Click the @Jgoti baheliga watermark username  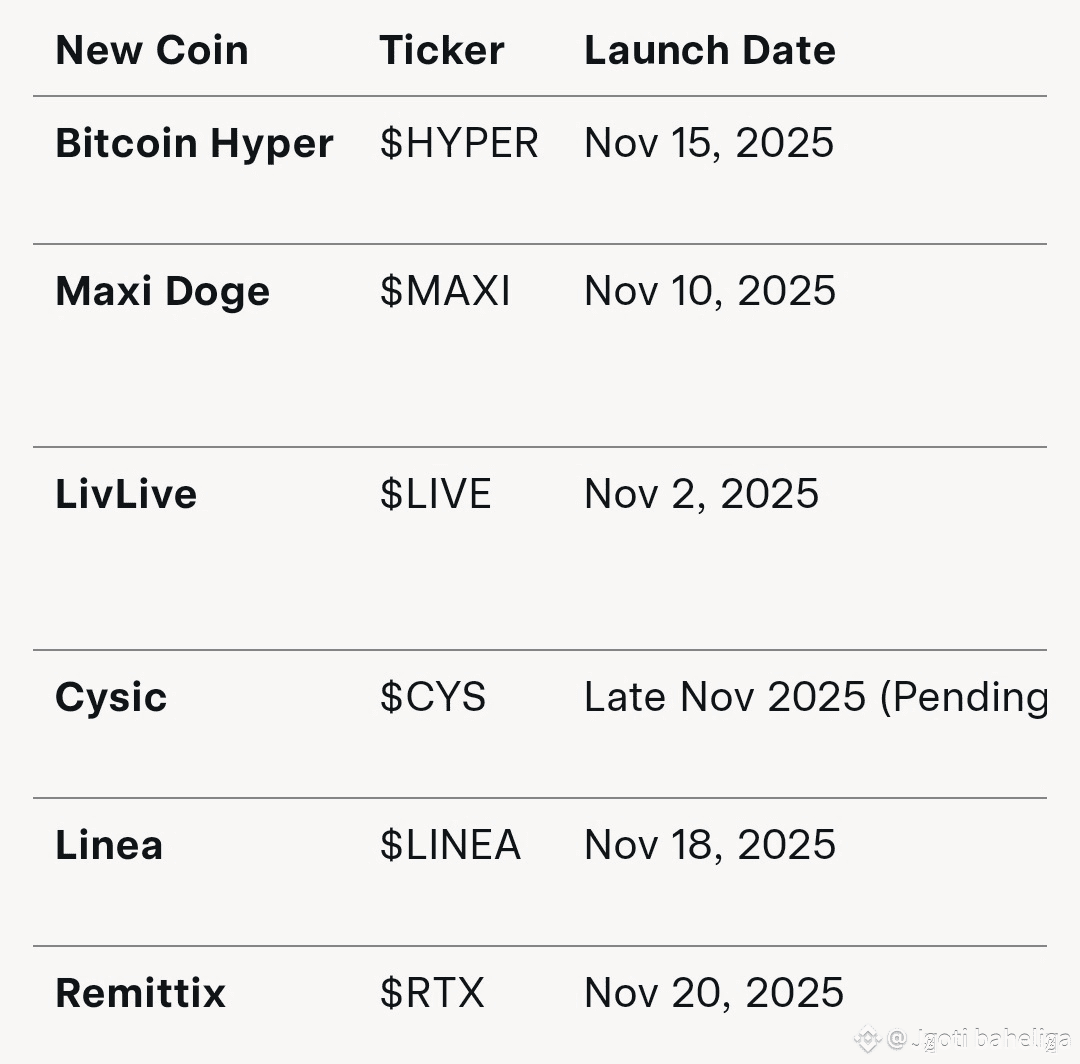click(978, 1039)
